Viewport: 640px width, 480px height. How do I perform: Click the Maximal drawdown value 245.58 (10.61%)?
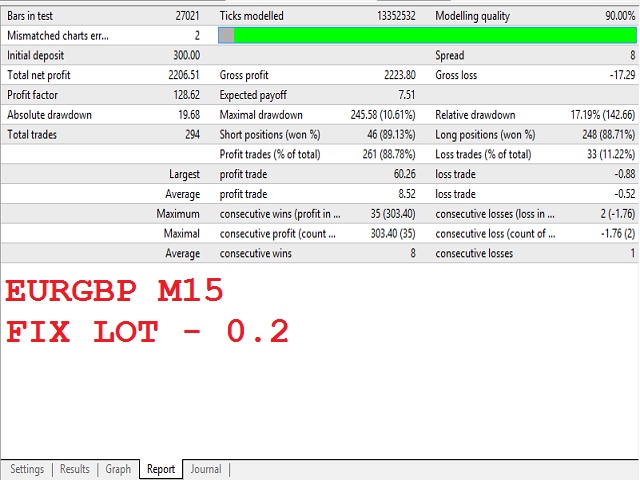point(376,115)
